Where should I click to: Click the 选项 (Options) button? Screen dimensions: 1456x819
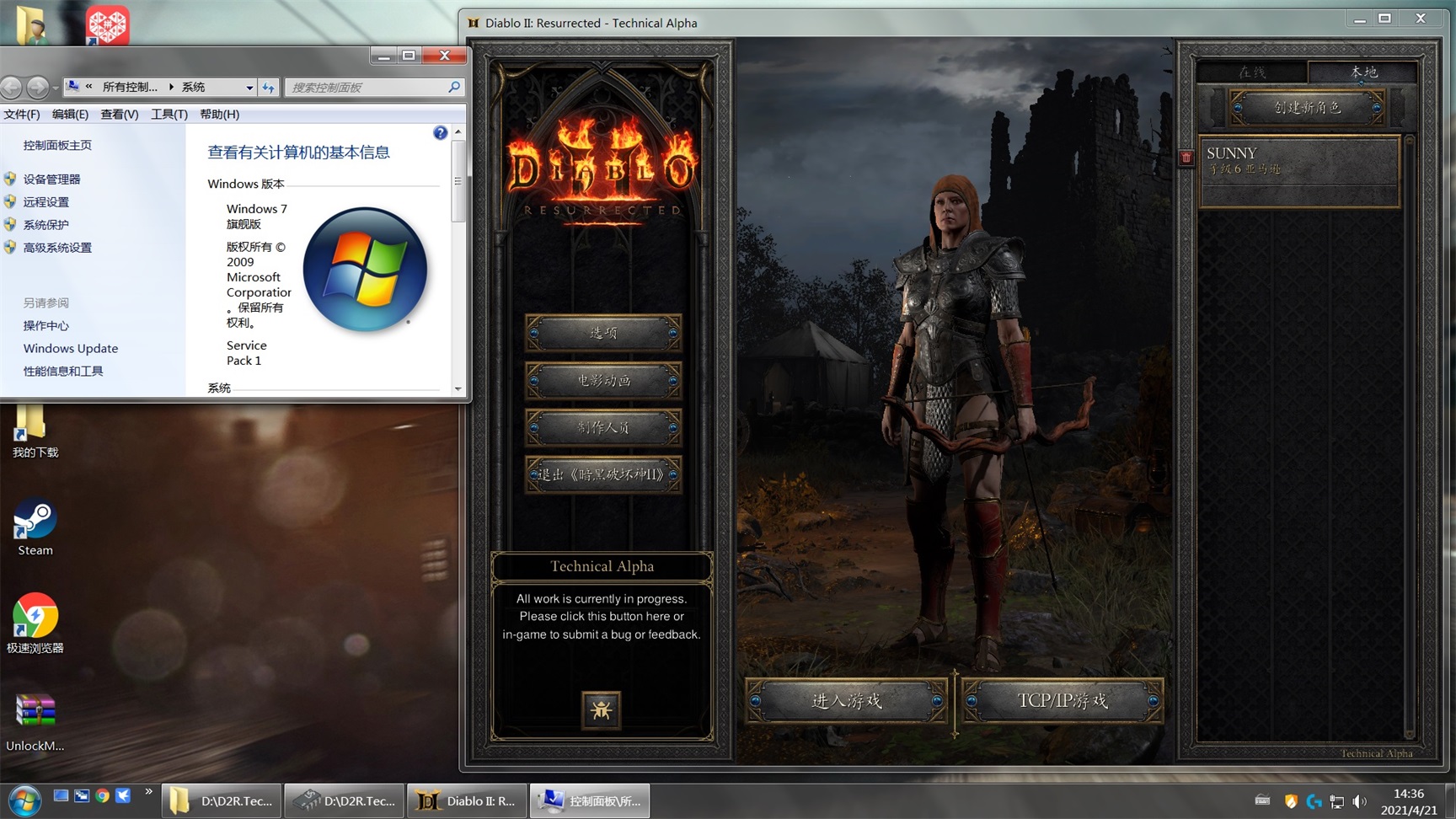(603, 333)
